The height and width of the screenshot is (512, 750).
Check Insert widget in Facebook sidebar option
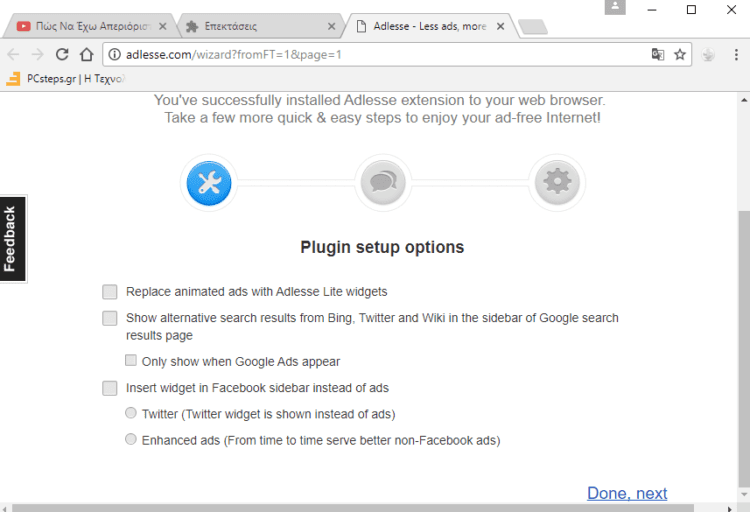(x=110, y=388)
